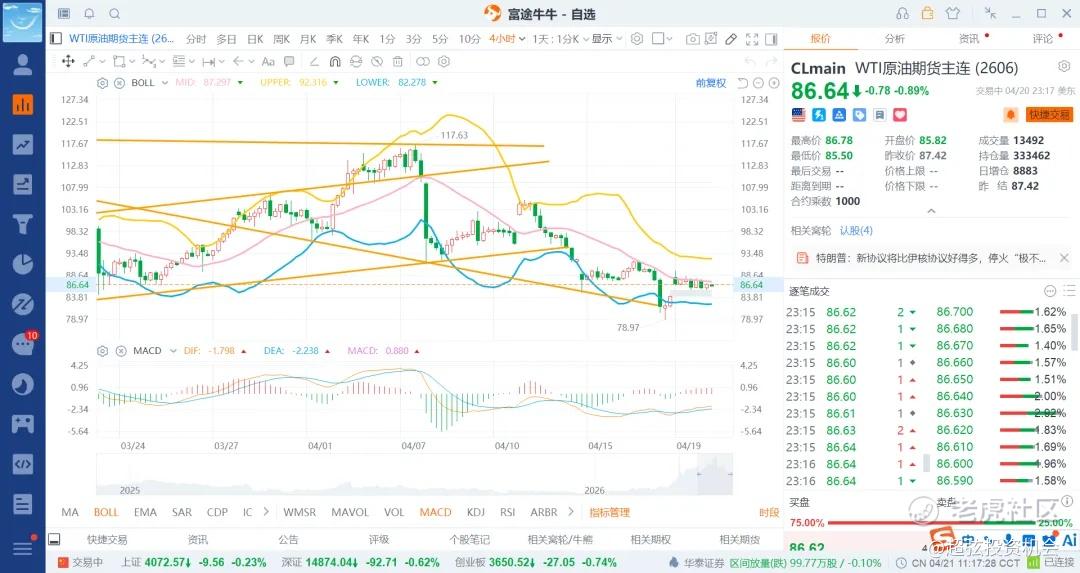Open the search magnifier in title bar
Viewport: 1080px width, 573px height.
coord(114,14)
